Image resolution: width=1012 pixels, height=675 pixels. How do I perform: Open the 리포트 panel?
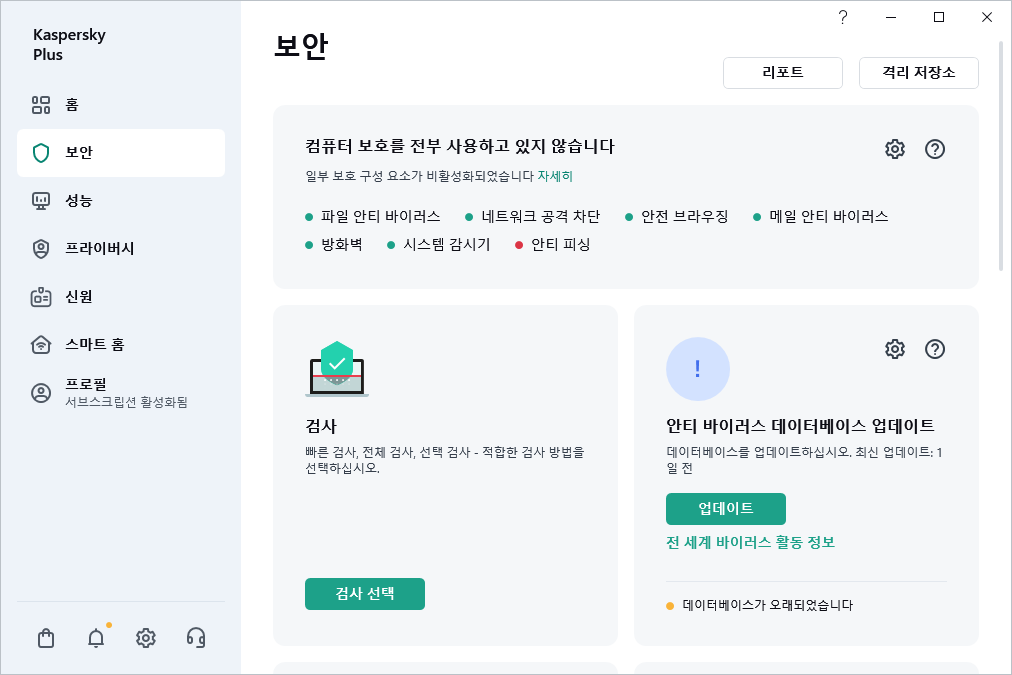click(783, 73)
